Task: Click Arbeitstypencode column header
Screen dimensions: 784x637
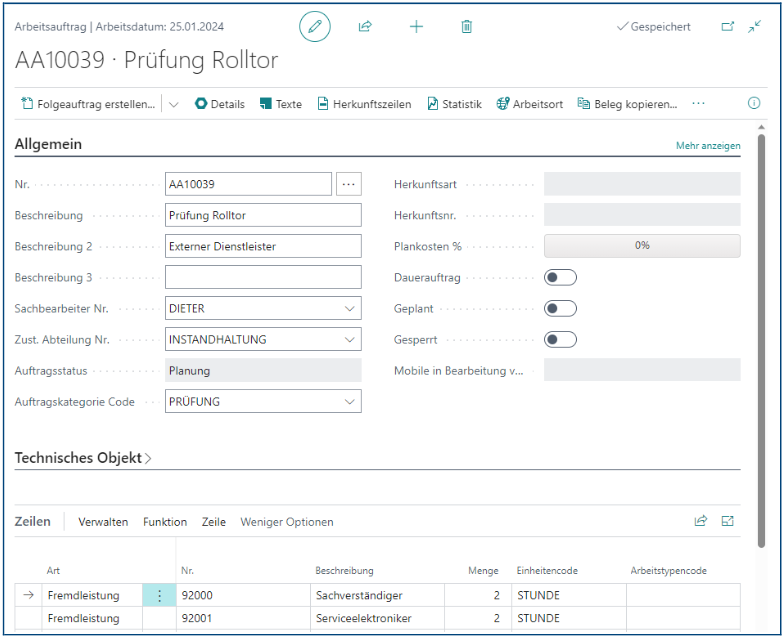Action: click(x=668, y=570)
